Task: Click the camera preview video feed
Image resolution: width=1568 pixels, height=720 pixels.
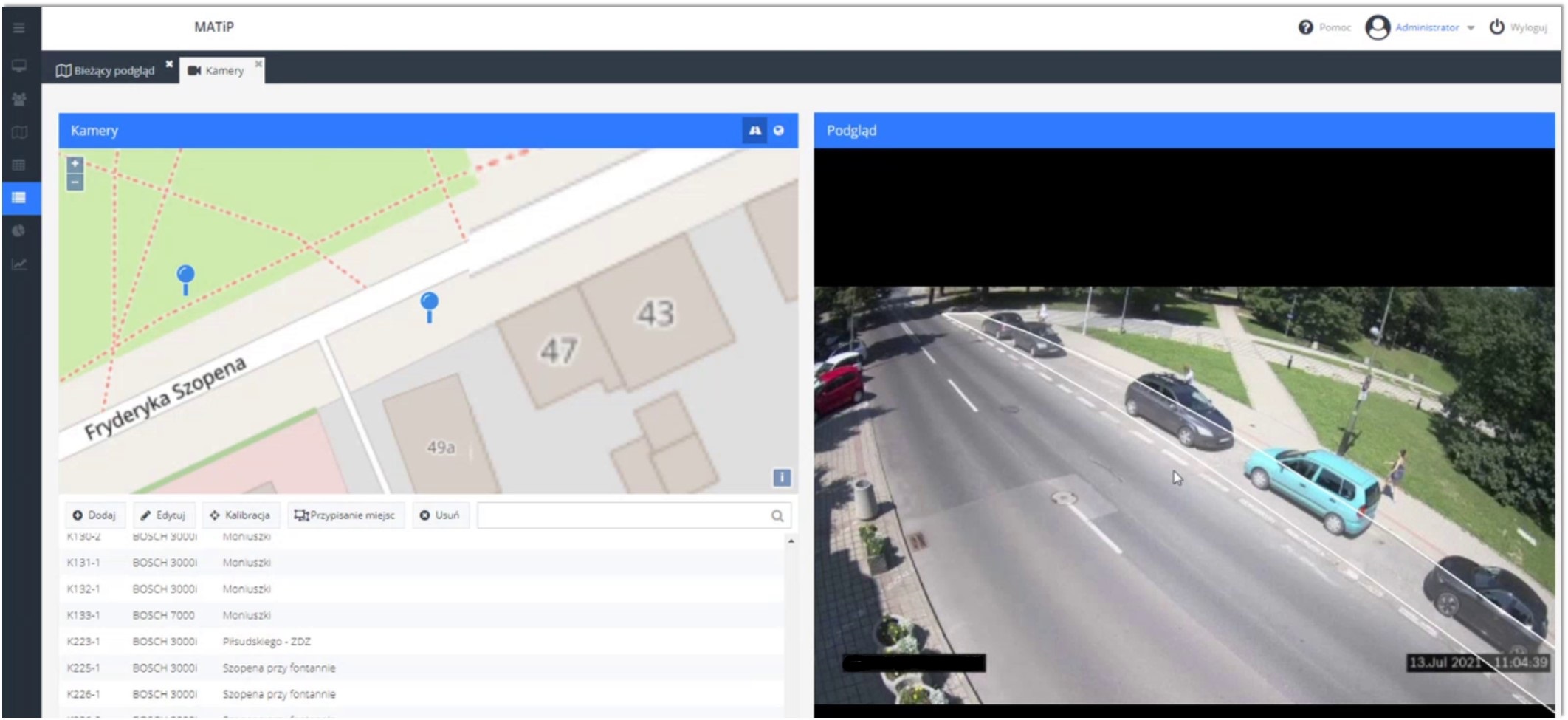Action: (x=1184, y=495)
